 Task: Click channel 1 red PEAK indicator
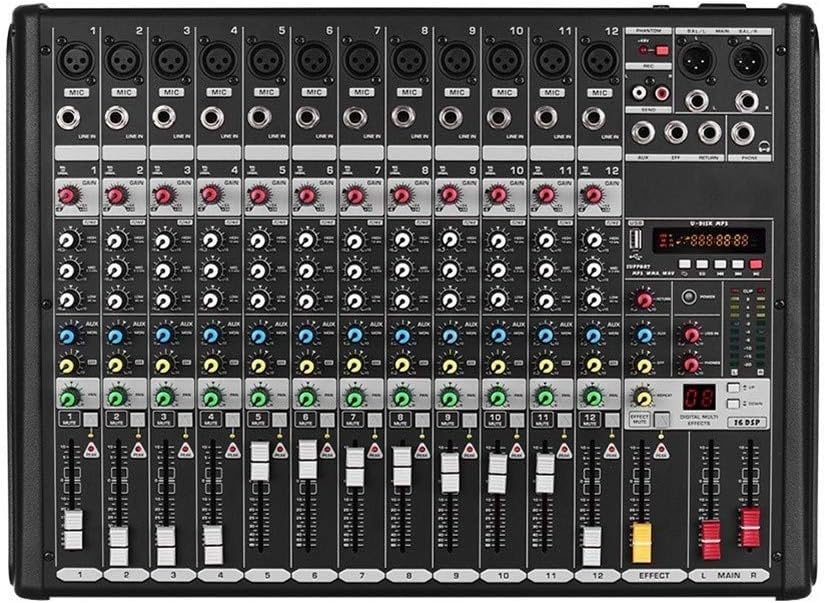tap(91, 450)
